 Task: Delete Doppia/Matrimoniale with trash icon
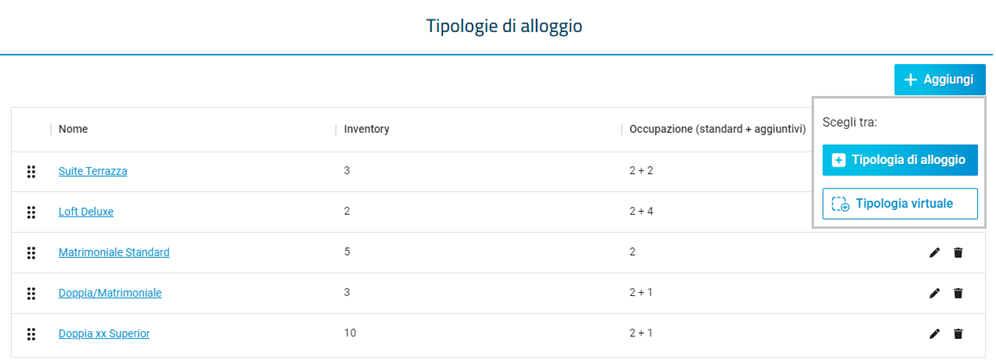point(959,293)
